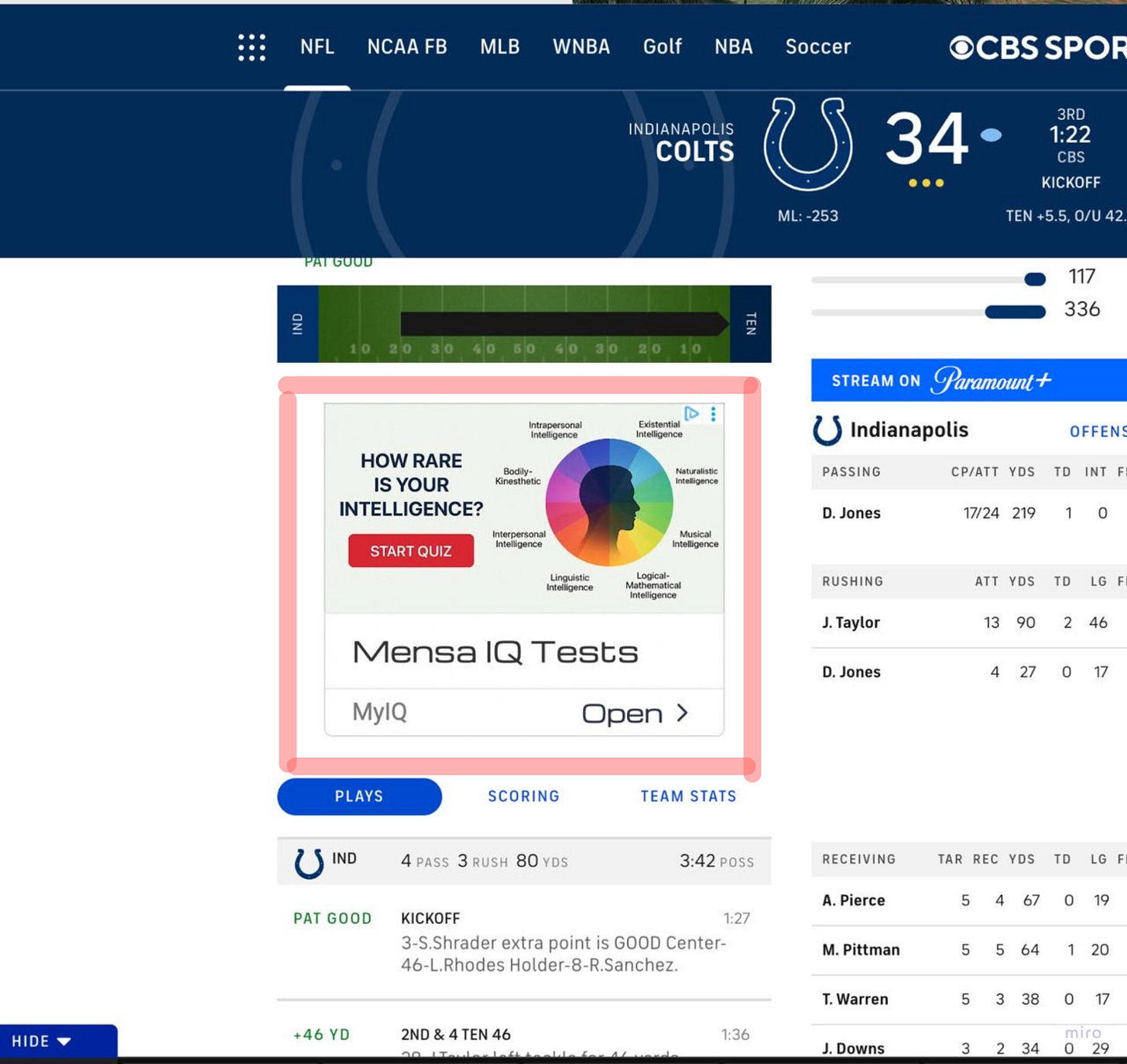Click the extra point play description text
The image size is (1127, 1064).
pos(563,954)
